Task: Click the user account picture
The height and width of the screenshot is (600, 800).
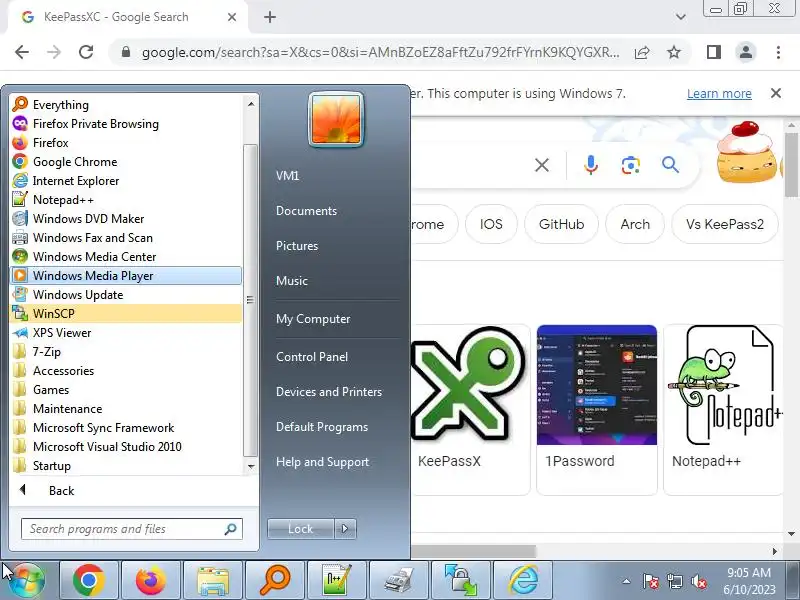Action: [336, 119]
